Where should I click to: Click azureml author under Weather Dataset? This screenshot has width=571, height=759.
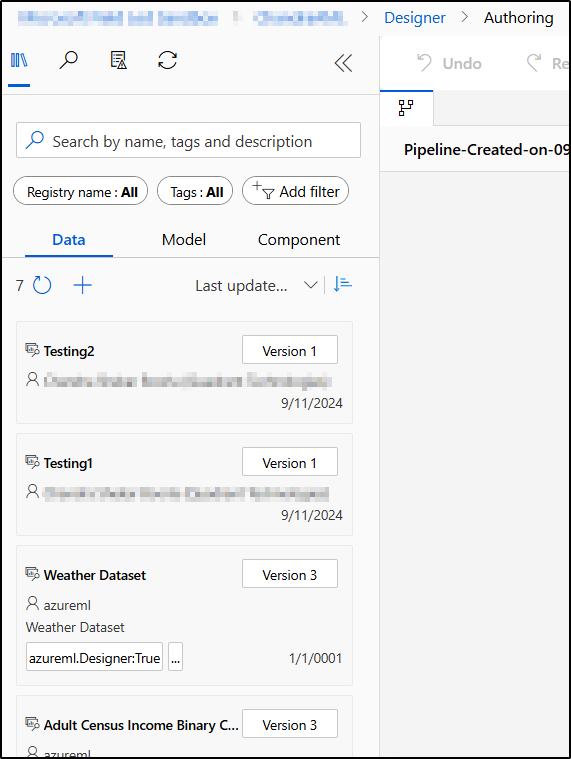tap(67, 605)
